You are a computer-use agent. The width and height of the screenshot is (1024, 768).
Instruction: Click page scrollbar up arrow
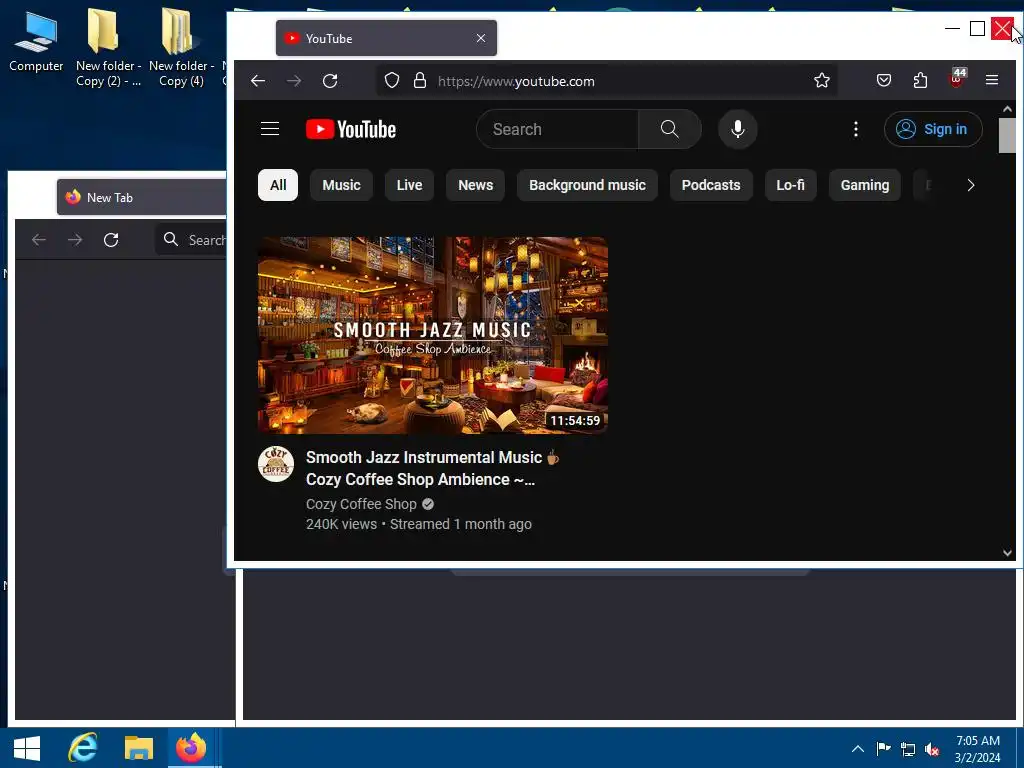click(x=1007, y=108)
